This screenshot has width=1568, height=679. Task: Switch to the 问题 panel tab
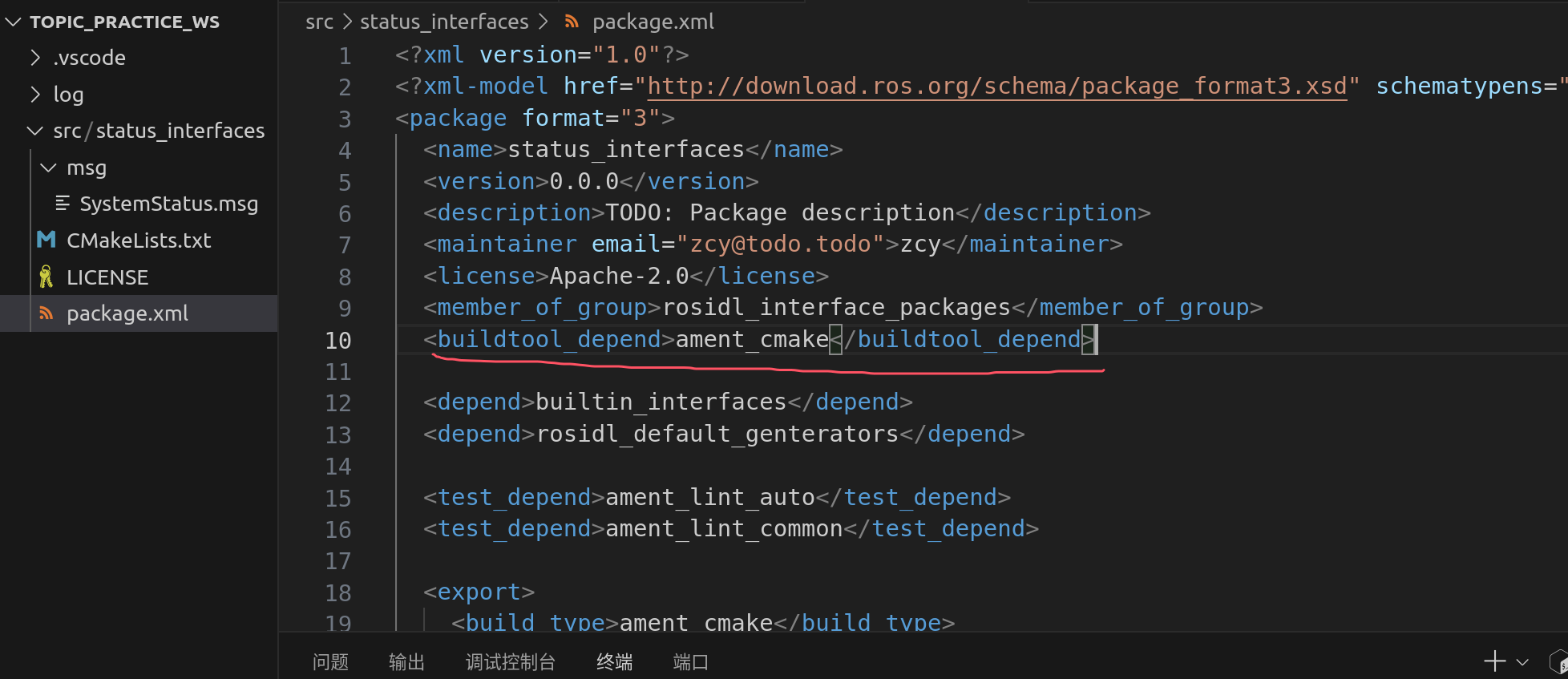tap(330, 661)
